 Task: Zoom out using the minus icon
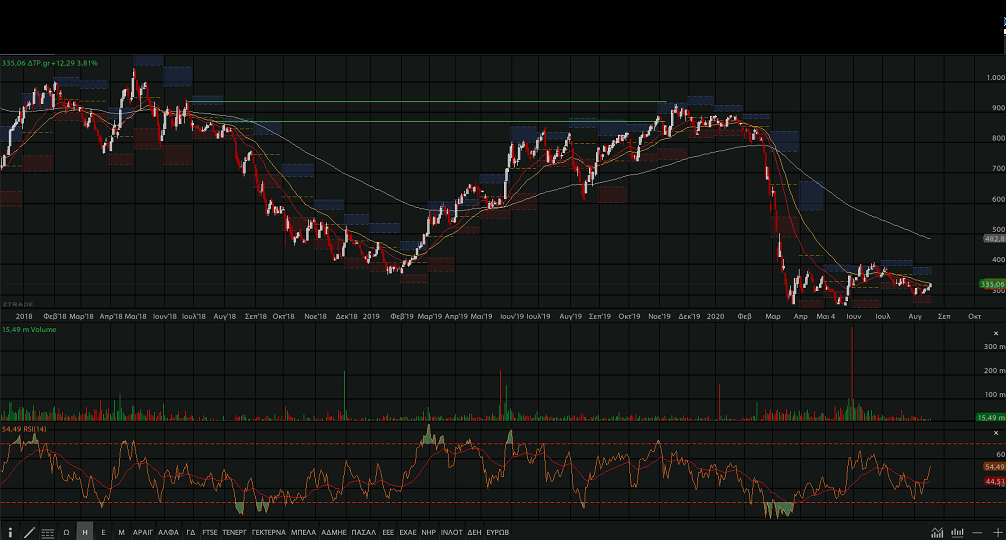(977, 532)
